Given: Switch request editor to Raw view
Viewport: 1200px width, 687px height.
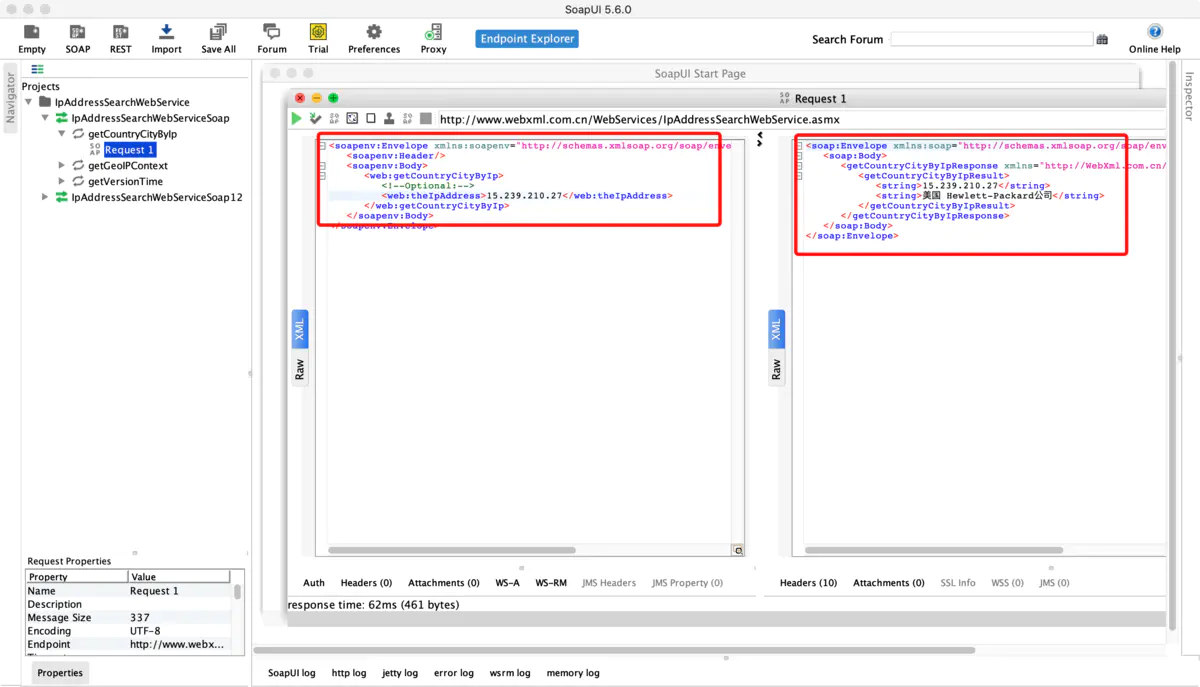Looking at the screenshot, I should [x=299, y=369].
